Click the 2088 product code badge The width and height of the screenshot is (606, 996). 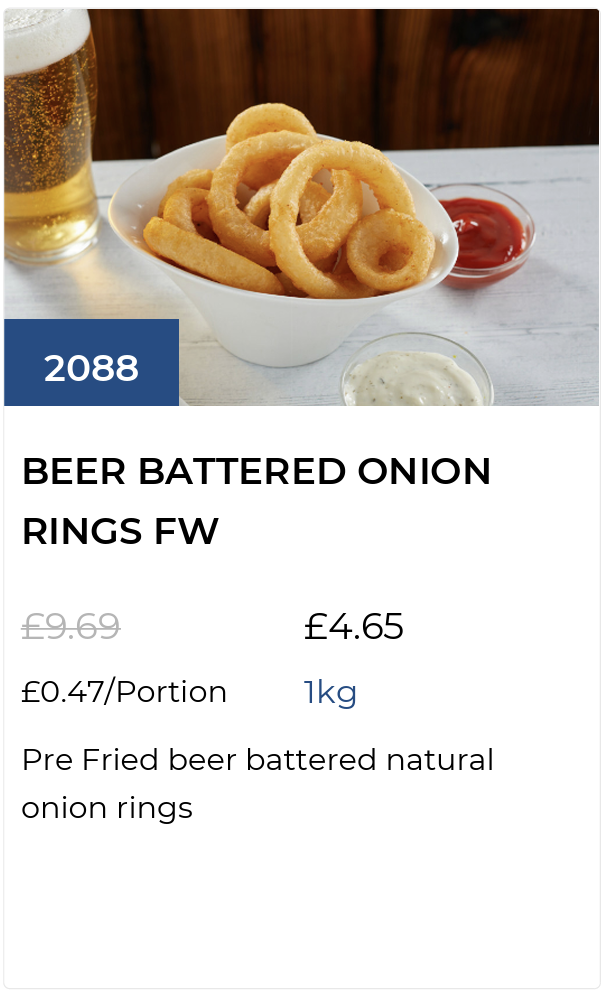[x=91, y=367]
